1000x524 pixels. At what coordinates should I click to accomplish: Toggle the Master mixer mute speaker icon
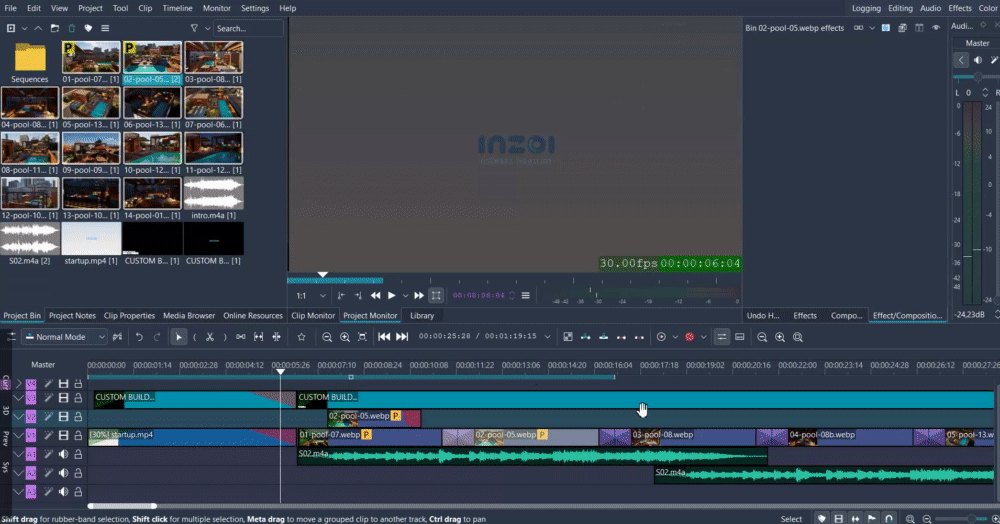[x=978, y=60]
